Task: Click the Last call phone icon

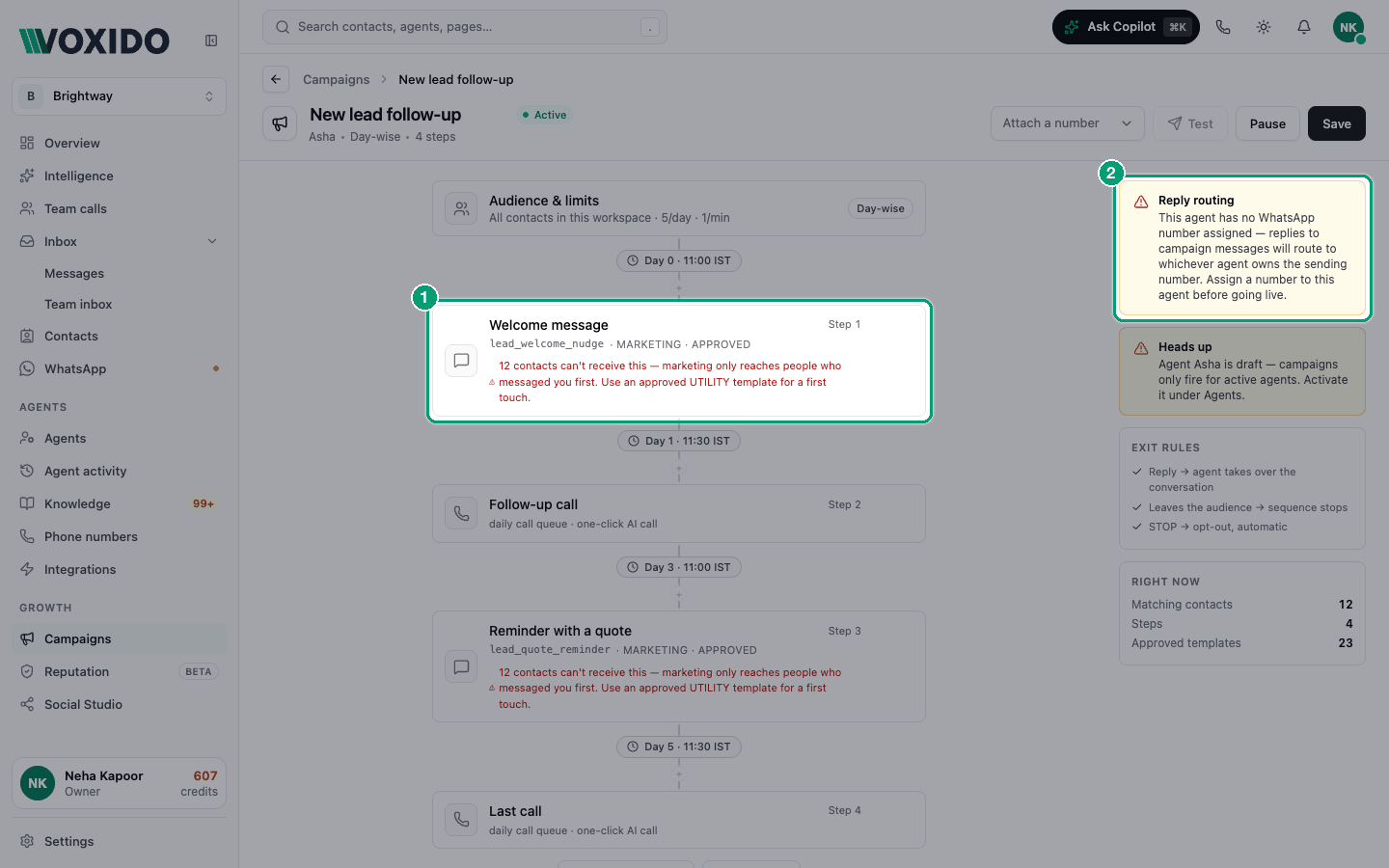Action: 462,820
